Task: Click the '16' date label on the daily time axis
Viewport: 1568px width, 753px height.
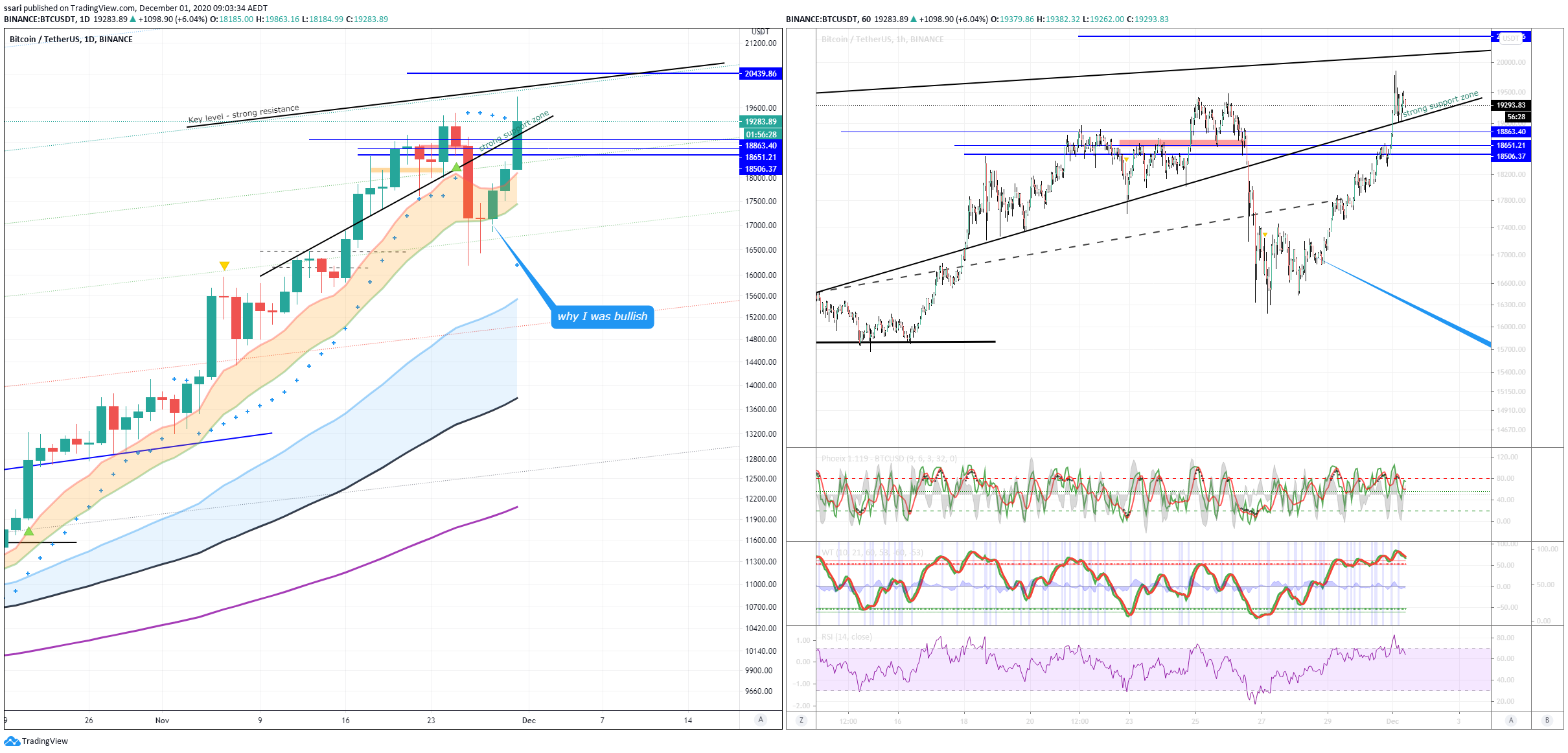Action: [345, 721]
